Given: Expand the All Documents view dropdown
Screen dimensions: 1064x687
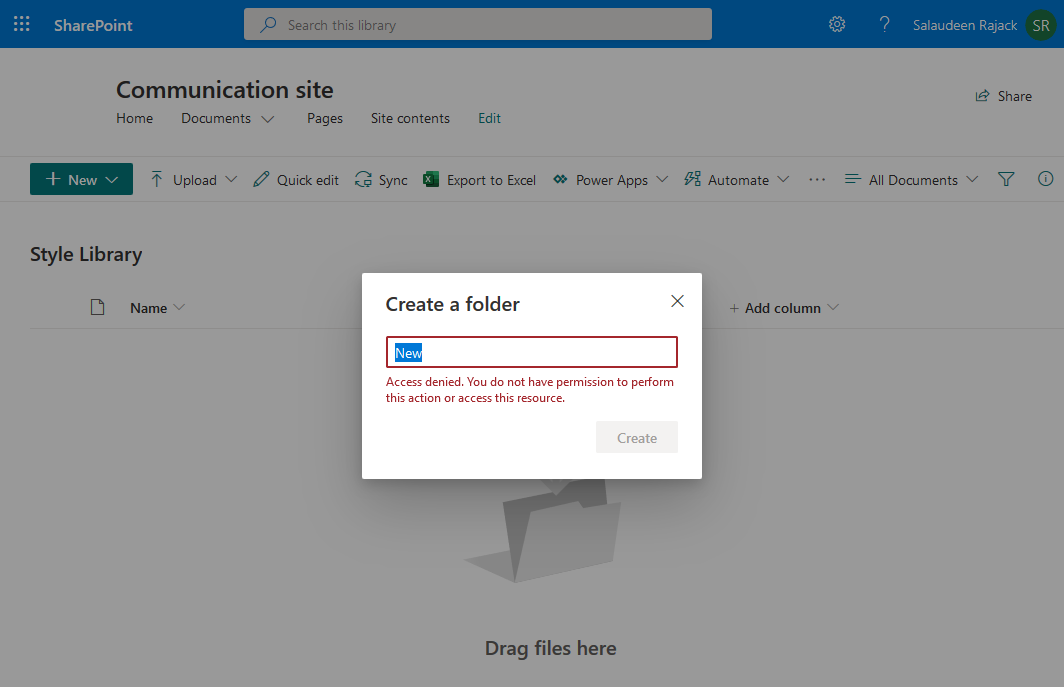Looking at the screenshot, I should click(x=910, y=179).
